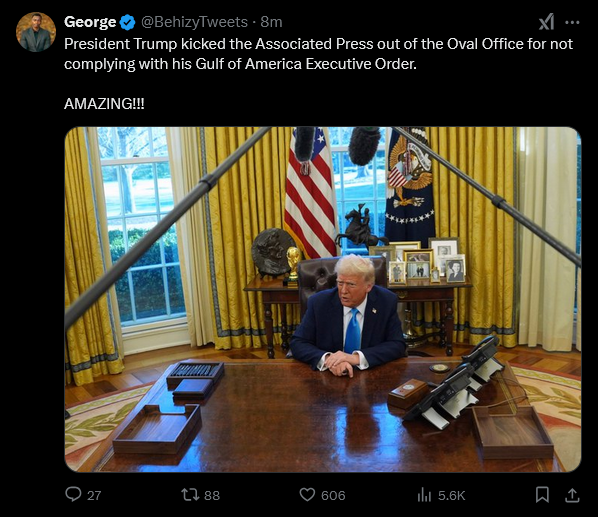Open the Oval Office photo
The image size is (598, 517).
pyautogui.click(x=323, y=299)
